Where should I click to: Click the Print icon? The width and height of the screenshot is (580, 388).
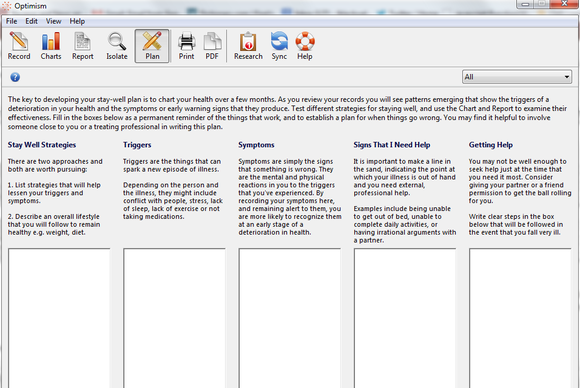point(186,46)
